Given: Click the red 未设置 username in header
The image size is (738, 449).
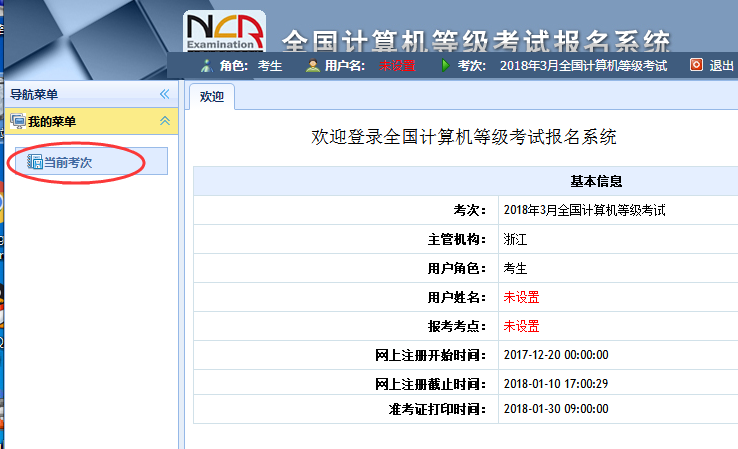Looking at the screenshot, I should 397,66.
